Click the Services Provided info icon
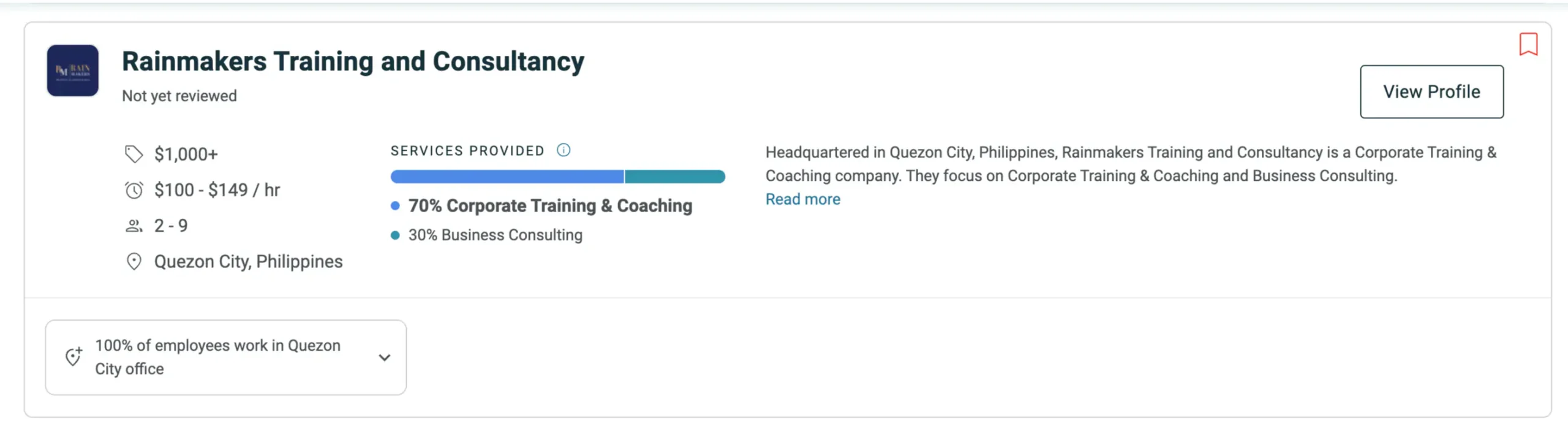1568x431 pixels. 563,150
